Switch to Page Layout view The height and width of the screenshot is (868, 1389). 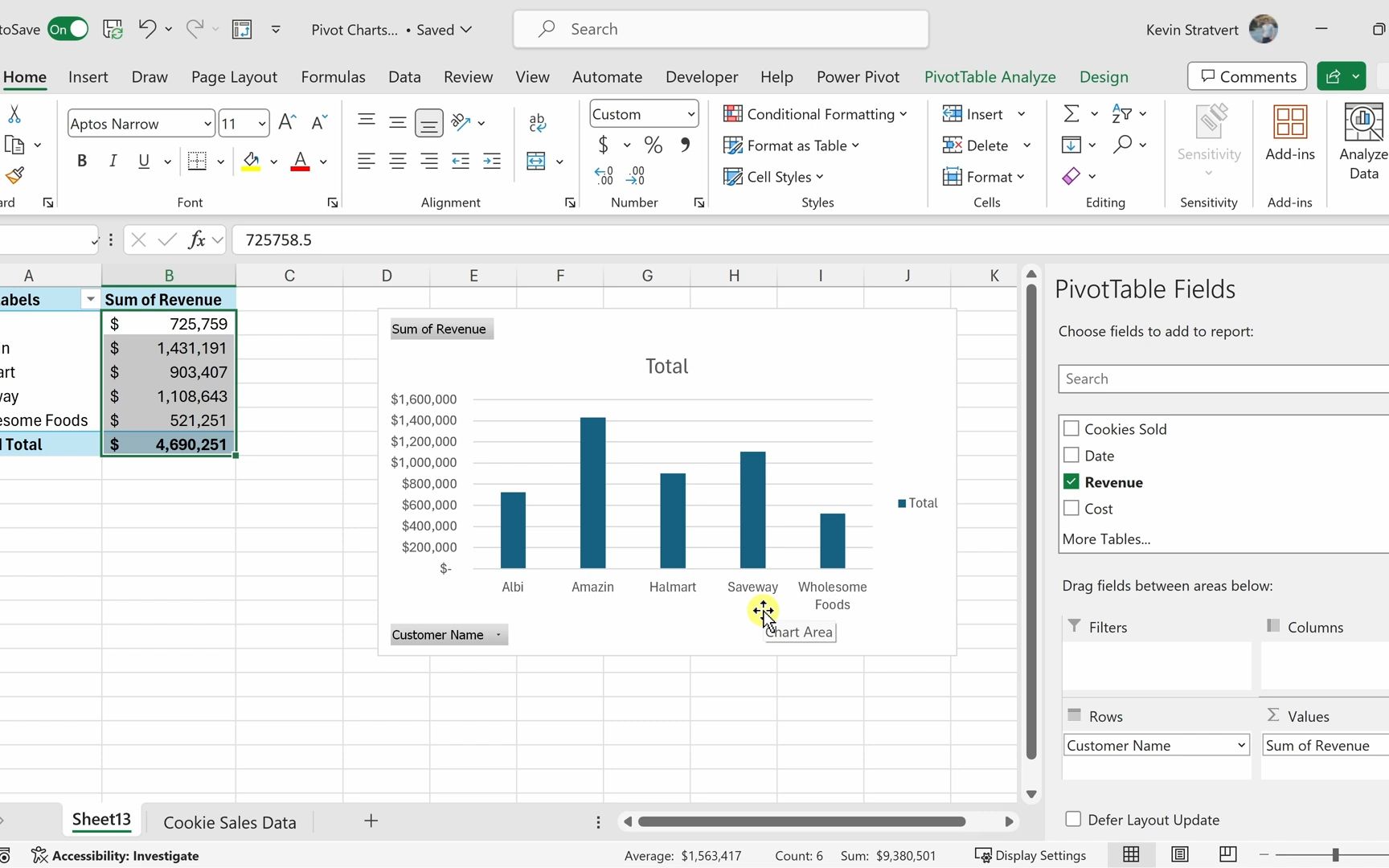coord(1179,854)
